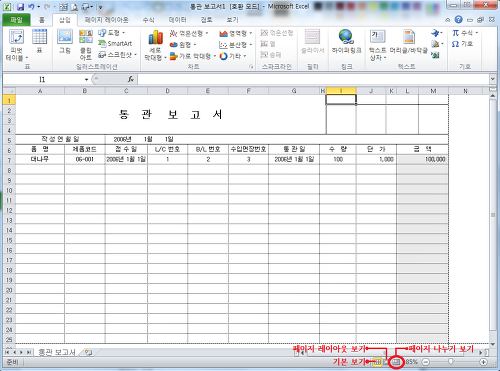Click the Insert Function fx icon
This screenshot has width=500, height=371.
coord(131,79)
